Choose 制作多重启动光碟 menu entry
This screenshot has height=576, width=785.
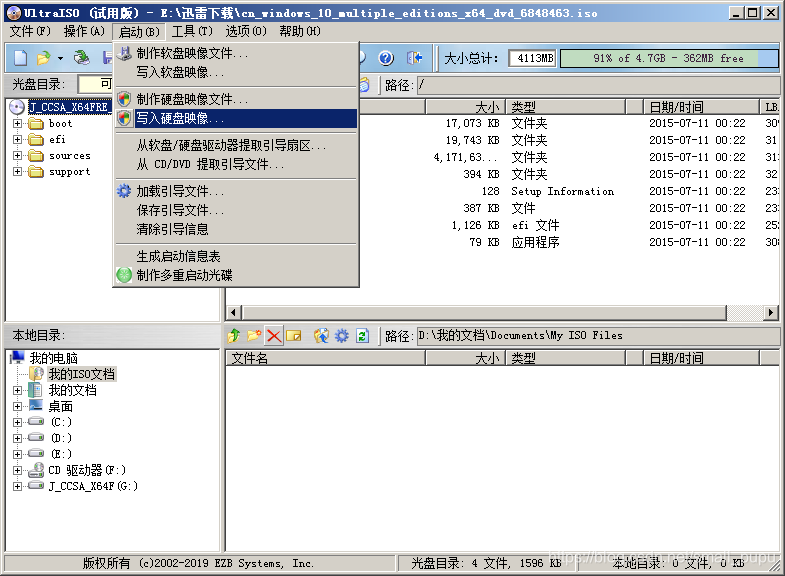pyautogui.click(x=236, y=275)
